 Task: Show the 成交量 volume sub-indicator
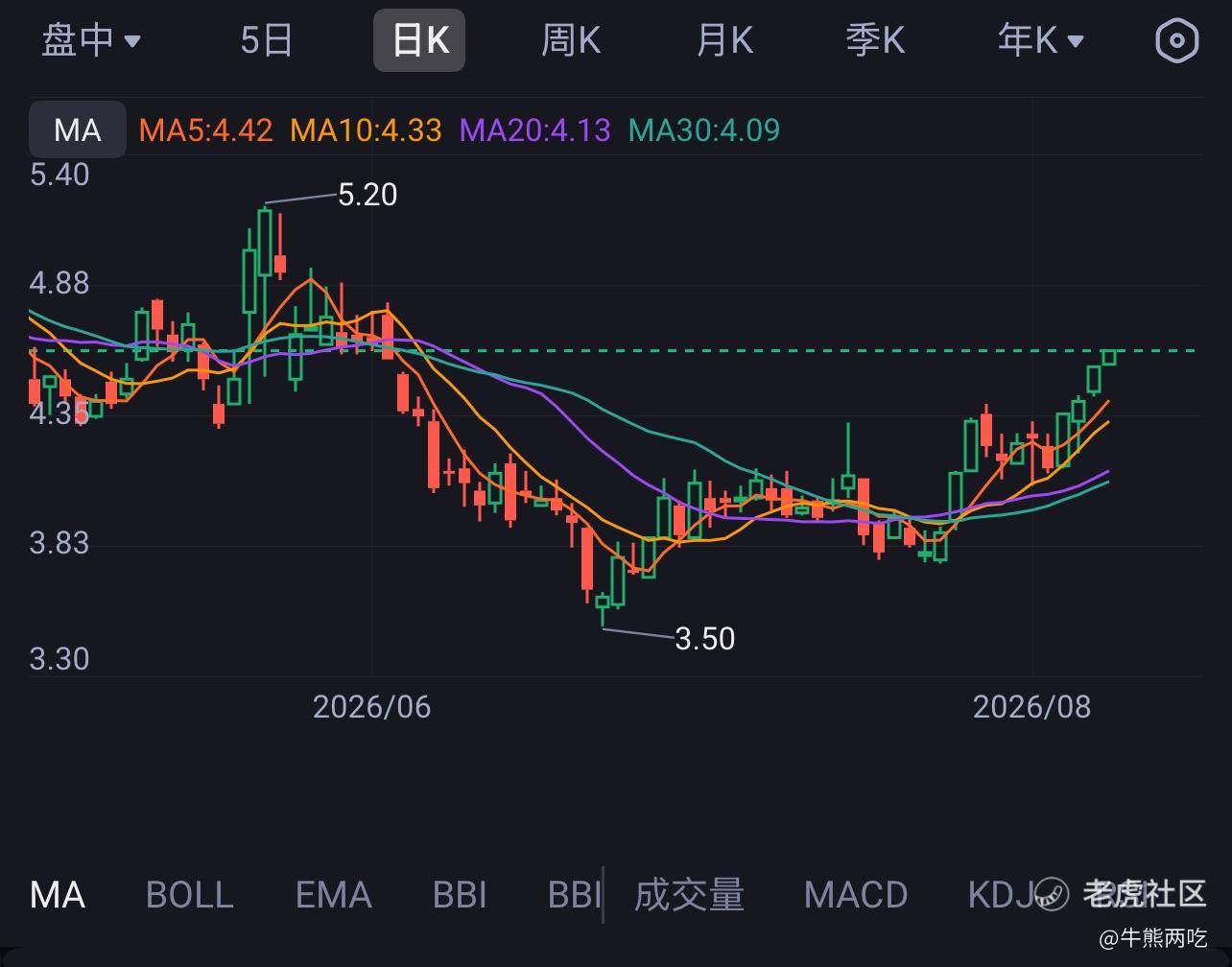click(689, 895)
